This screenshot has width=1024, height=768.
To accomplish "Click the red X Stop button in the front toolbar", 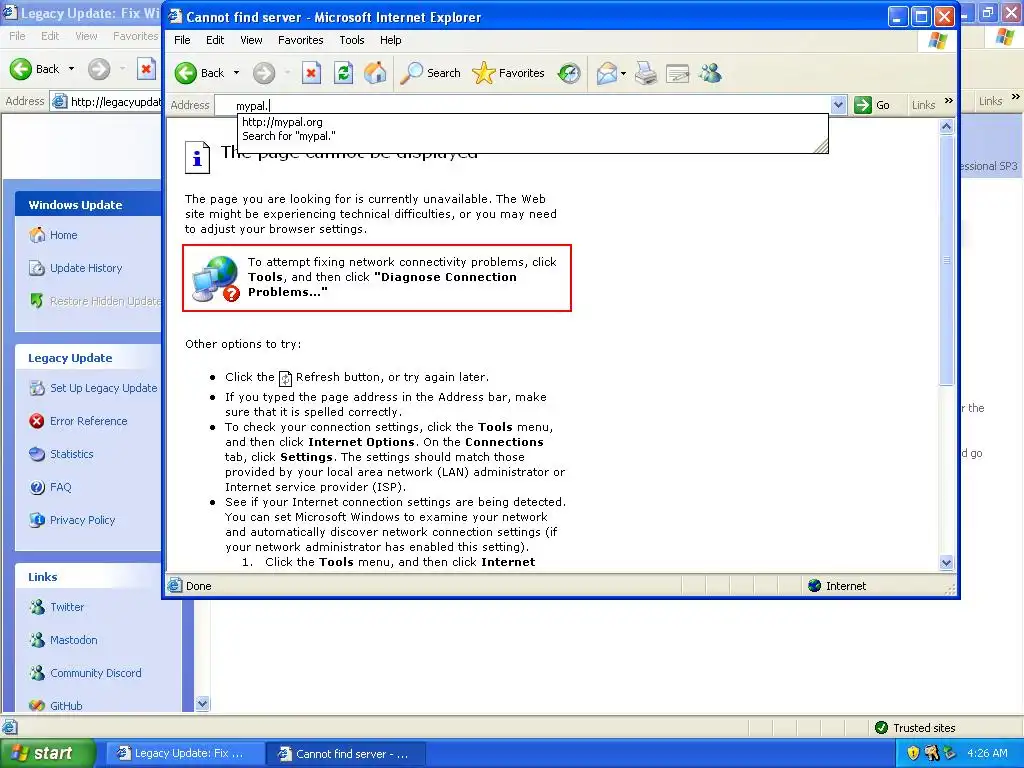I will click(312, 73).
